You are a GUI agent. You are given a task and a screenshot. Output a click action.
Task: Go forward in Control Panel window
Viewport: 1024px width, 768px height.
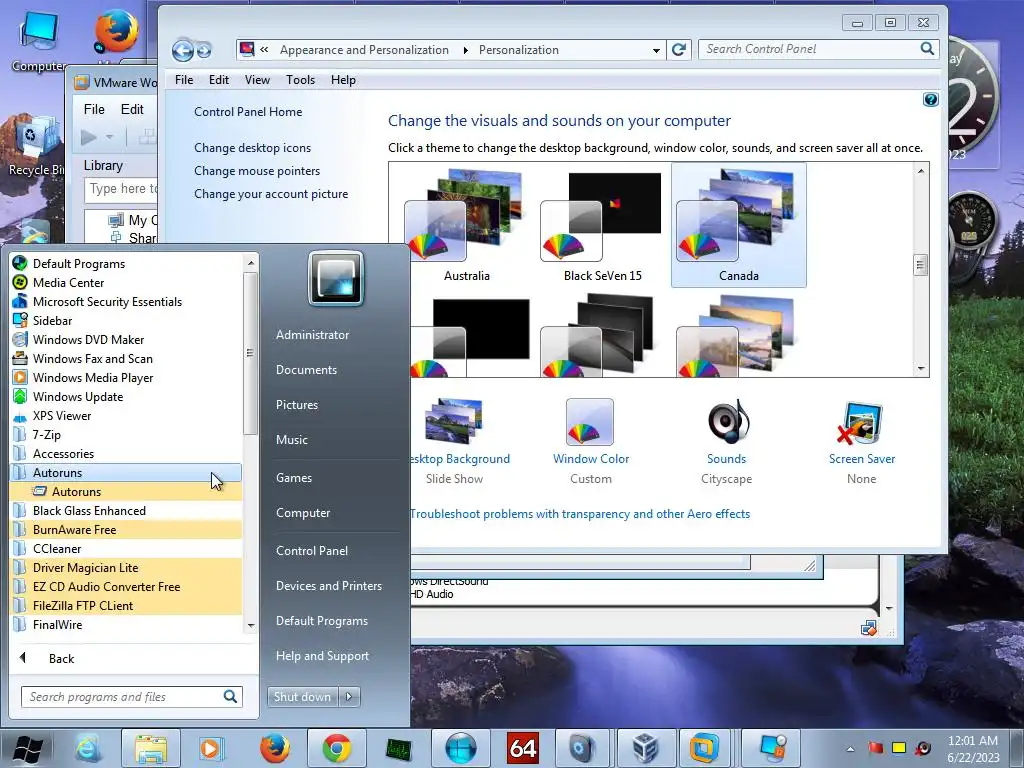click(204, 50)
